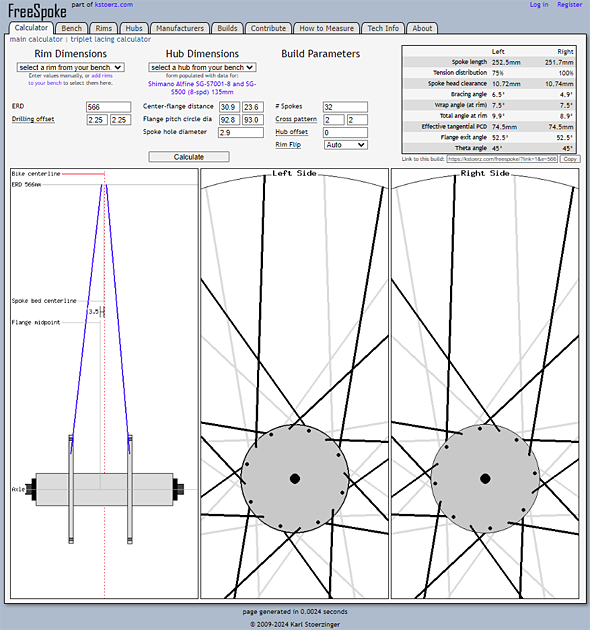Switch to the Builds tab
Screen dimensions: 590x630
(x=227, y=28)
